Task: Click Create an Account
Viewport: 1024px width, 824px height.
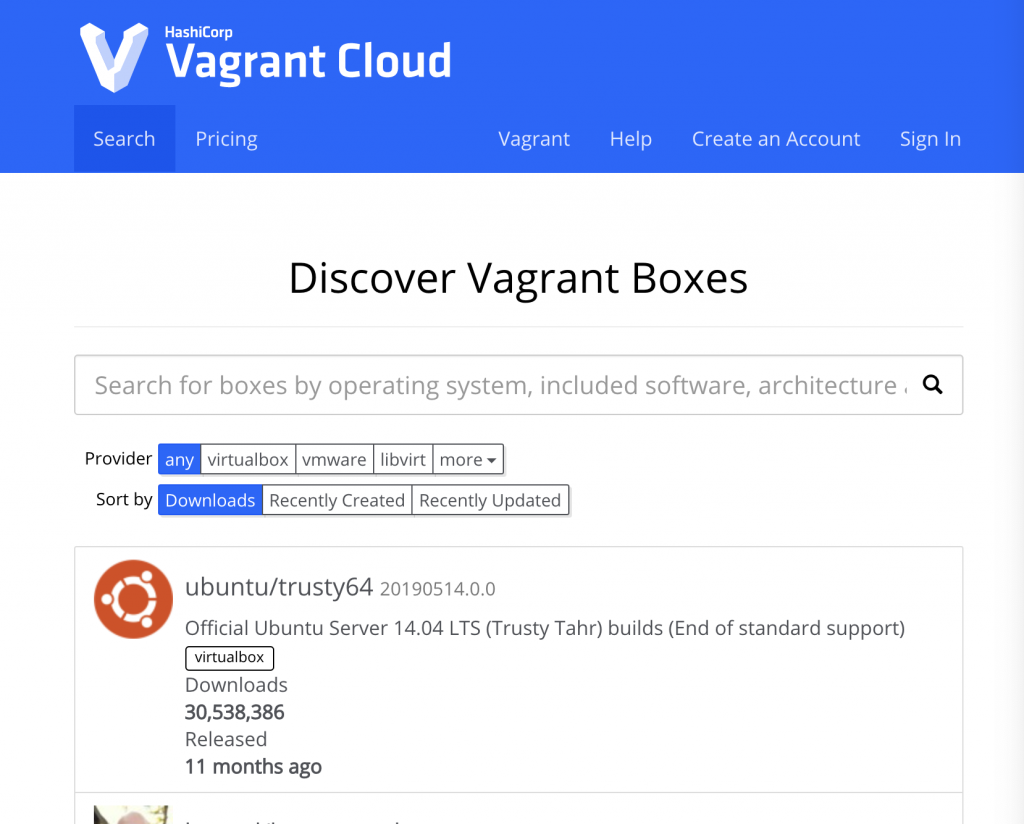Action: tap(776, 138)
